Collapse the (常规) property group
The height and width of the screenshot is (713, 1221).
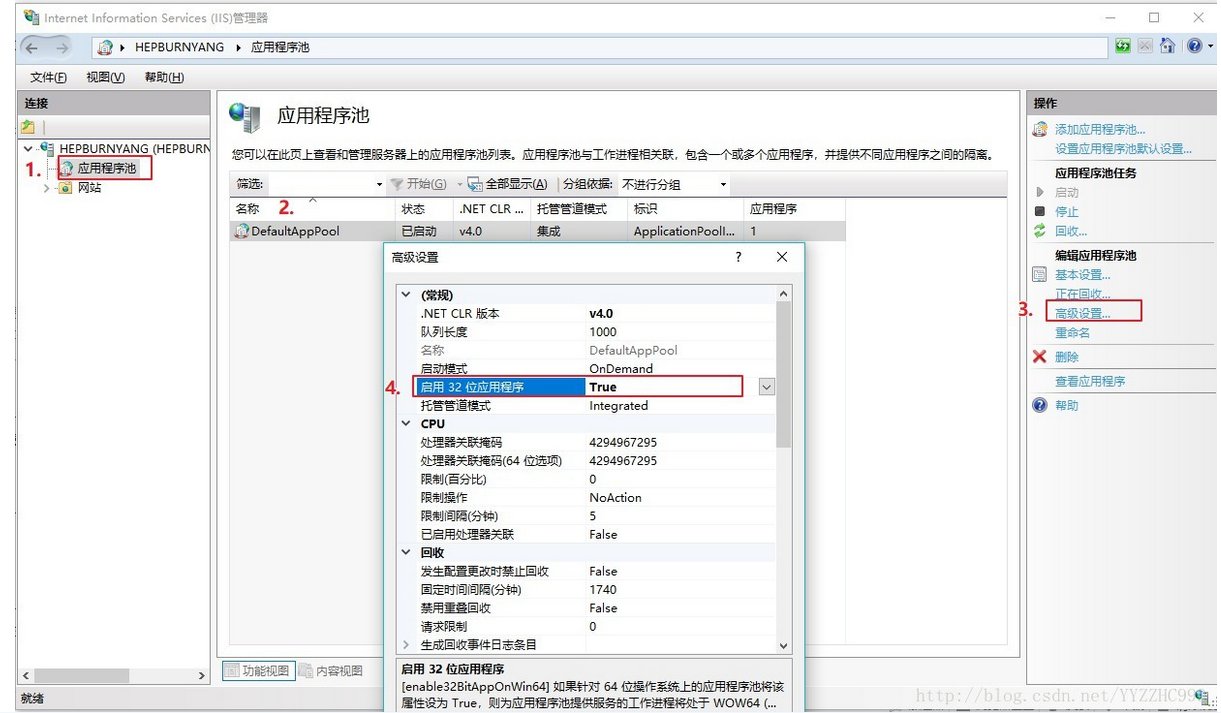point(406,295)
